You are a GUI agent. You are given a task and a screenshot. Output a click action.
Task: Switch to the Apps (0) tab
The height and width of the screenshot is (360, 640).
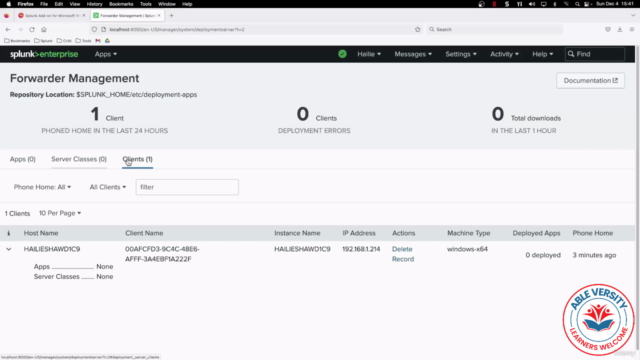[22, 159]
